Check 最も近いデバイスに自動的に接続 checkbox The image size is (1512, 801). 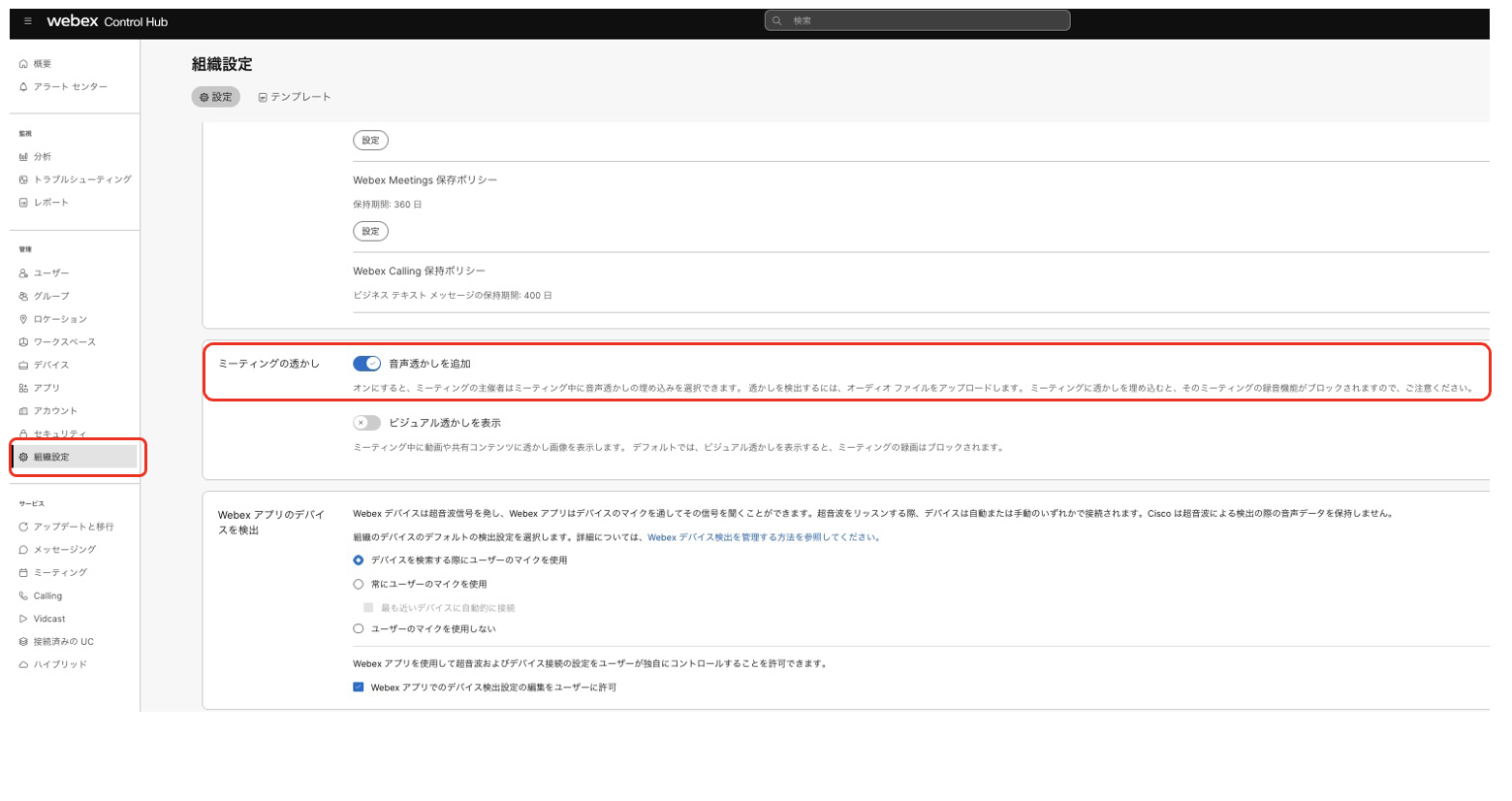(368, 608)
